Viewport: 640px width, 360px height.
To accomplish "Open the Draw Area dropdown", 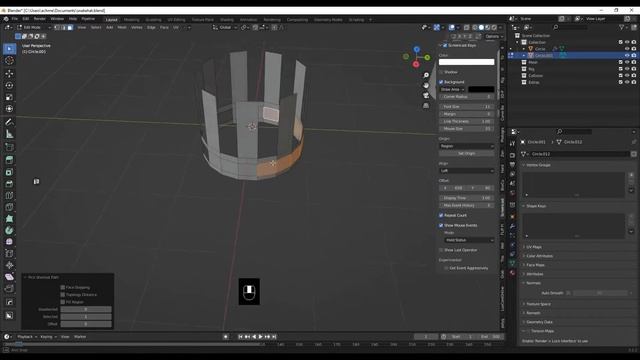I will [x=452, y=89].
